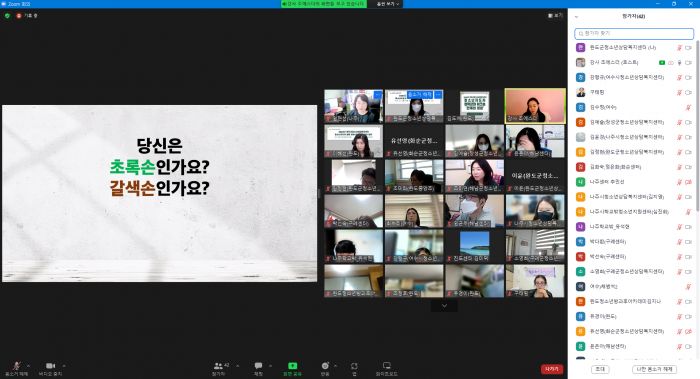The image size is (700, 379).
Task: Open participants list icon showing 42
Action: pyautogui.click(x=219, y=368)
